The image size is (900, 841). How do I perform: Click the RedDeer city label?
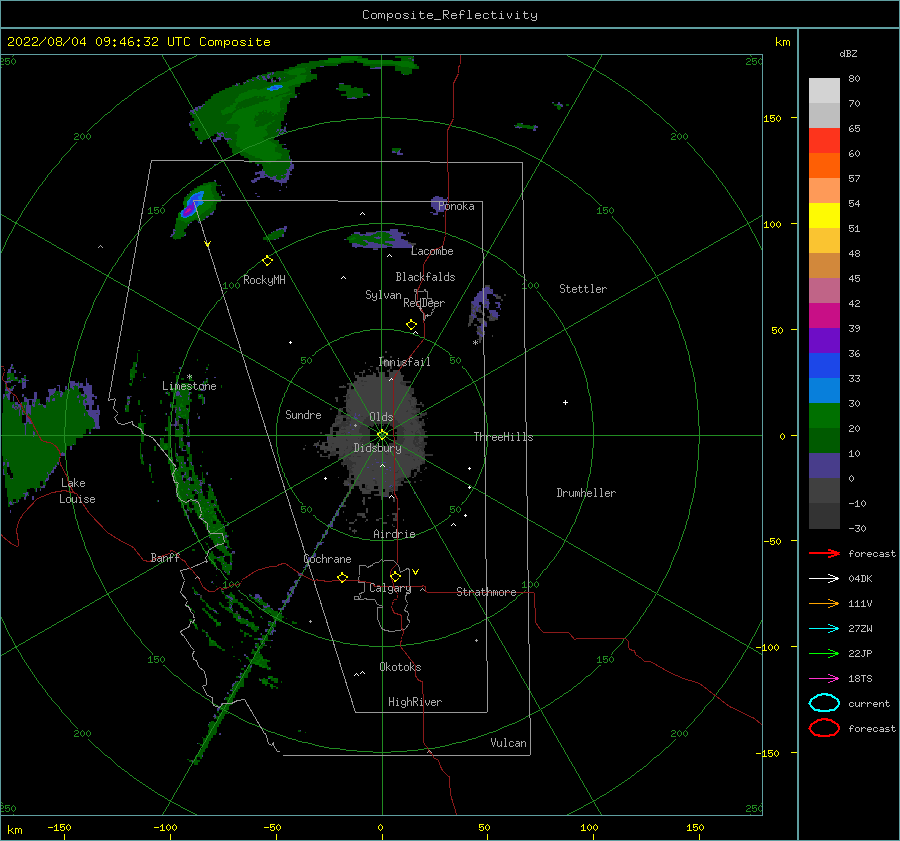[424, 303]
